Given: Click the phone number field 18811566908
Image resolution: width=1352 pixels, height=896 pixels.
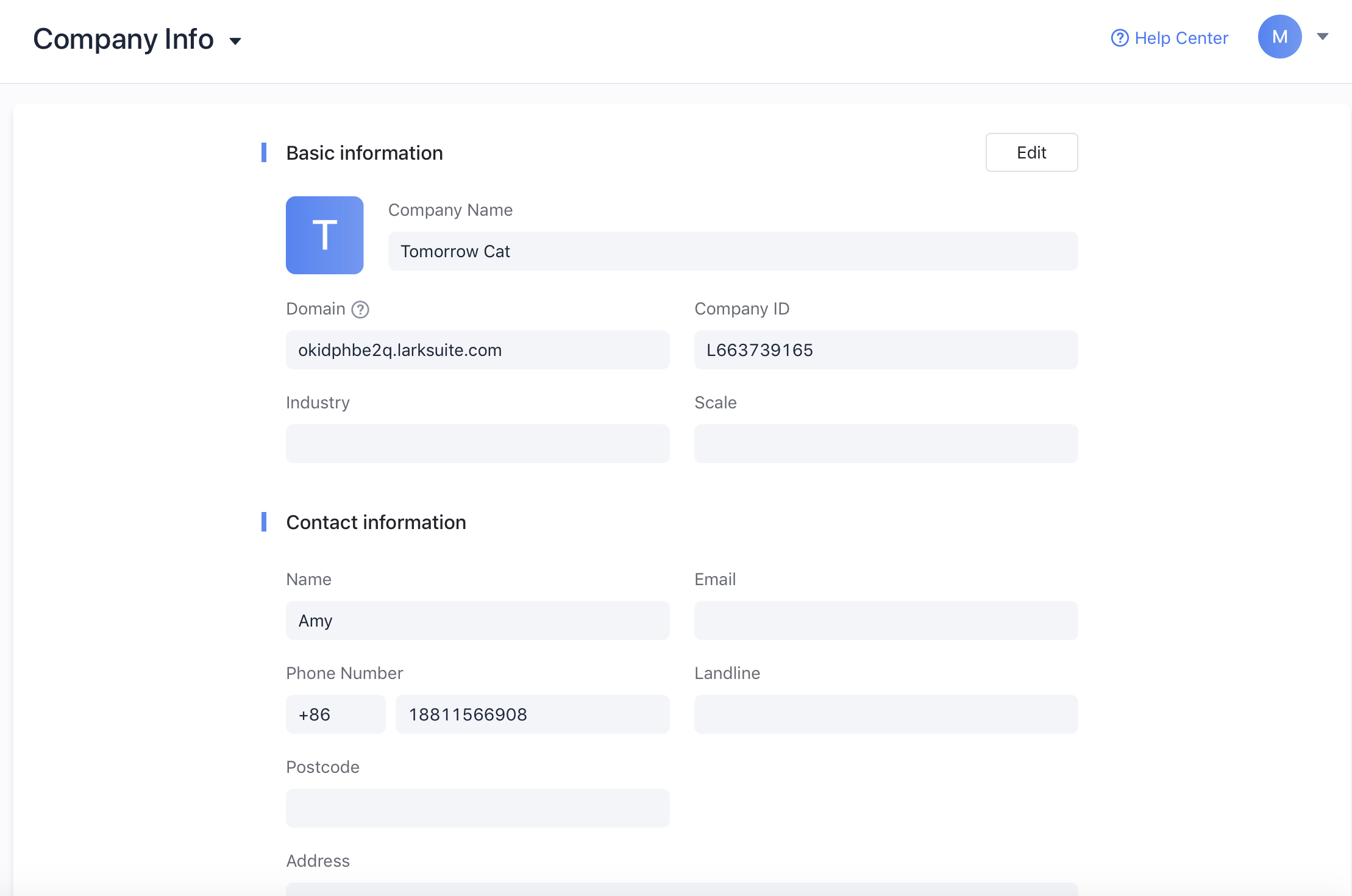Looking at the screenshot, I should coord(532,714).
